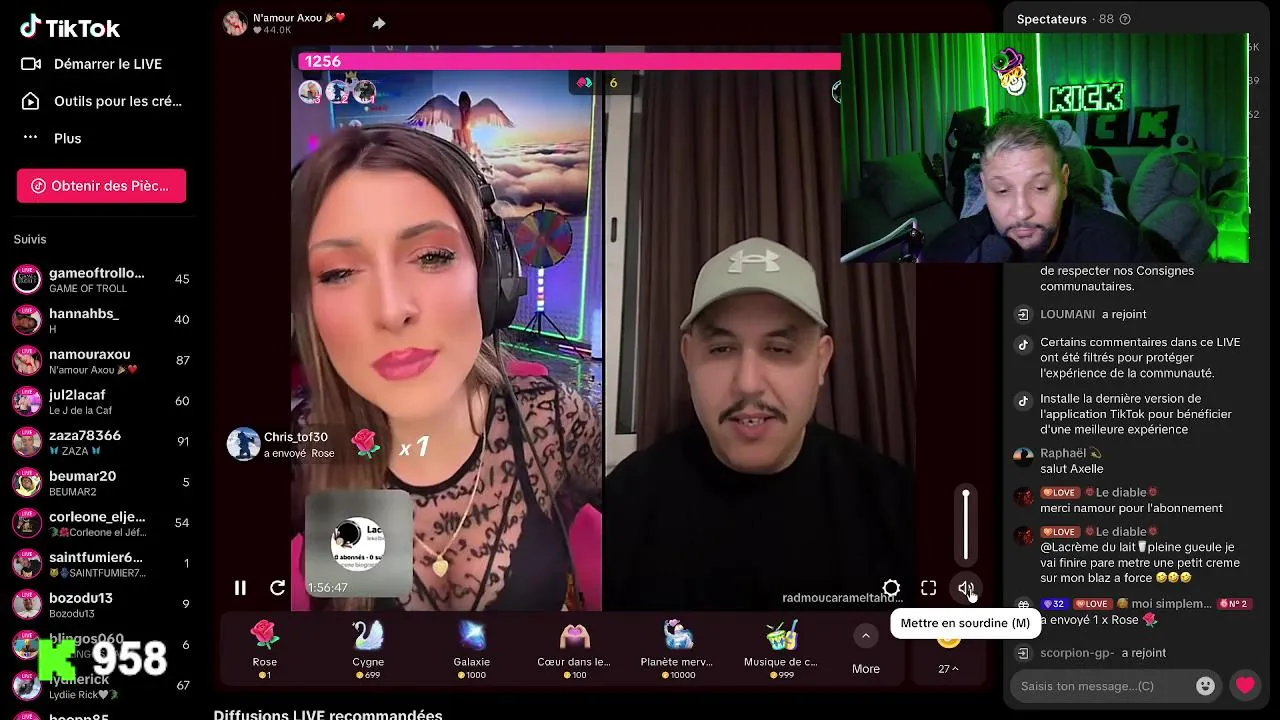Open the Plus menu
Screen dimensions: 1280x720
tap(52, 138)
